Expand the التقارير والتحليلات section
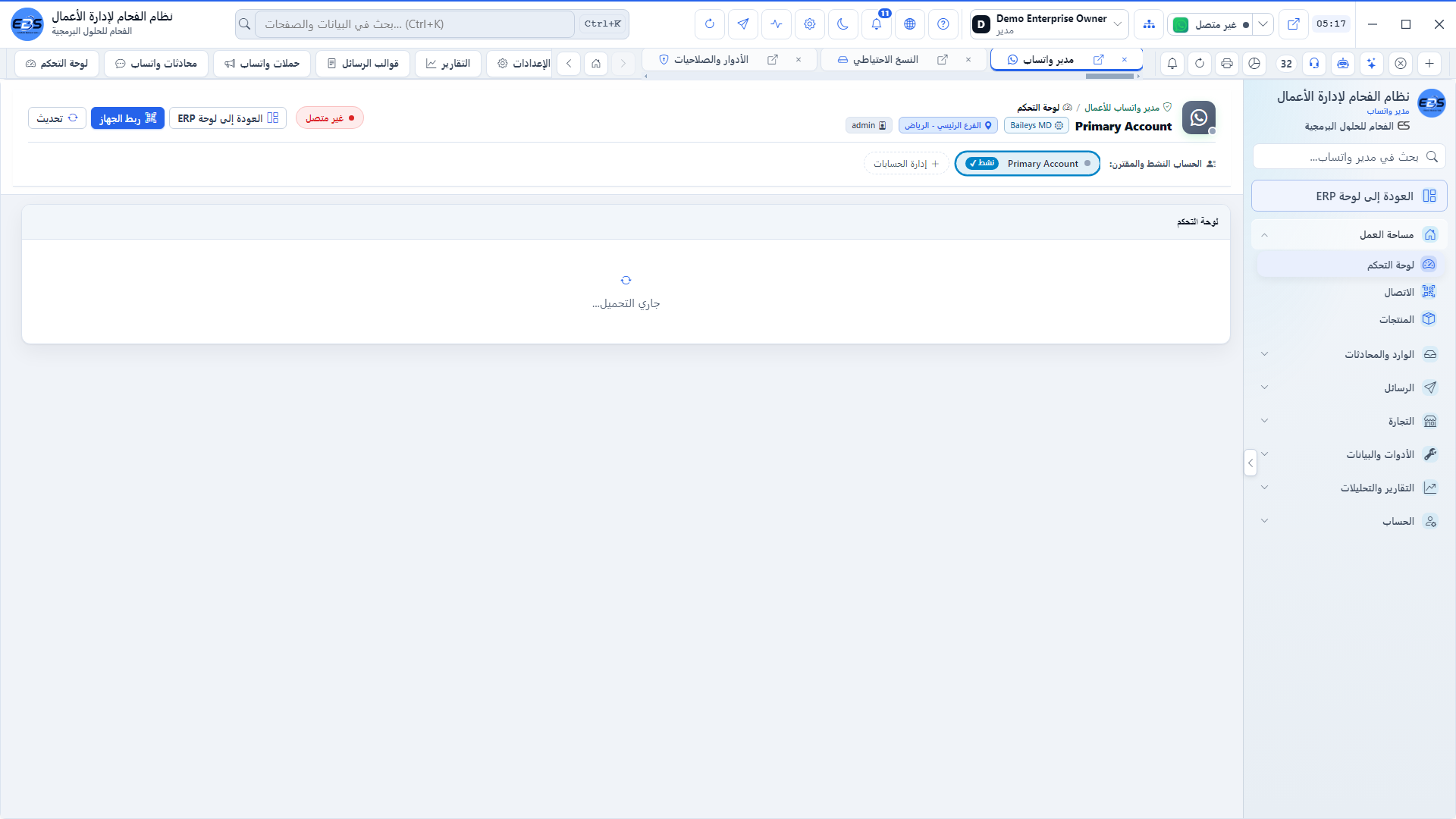The image size is (1456, 819). tap(1350, 488)
